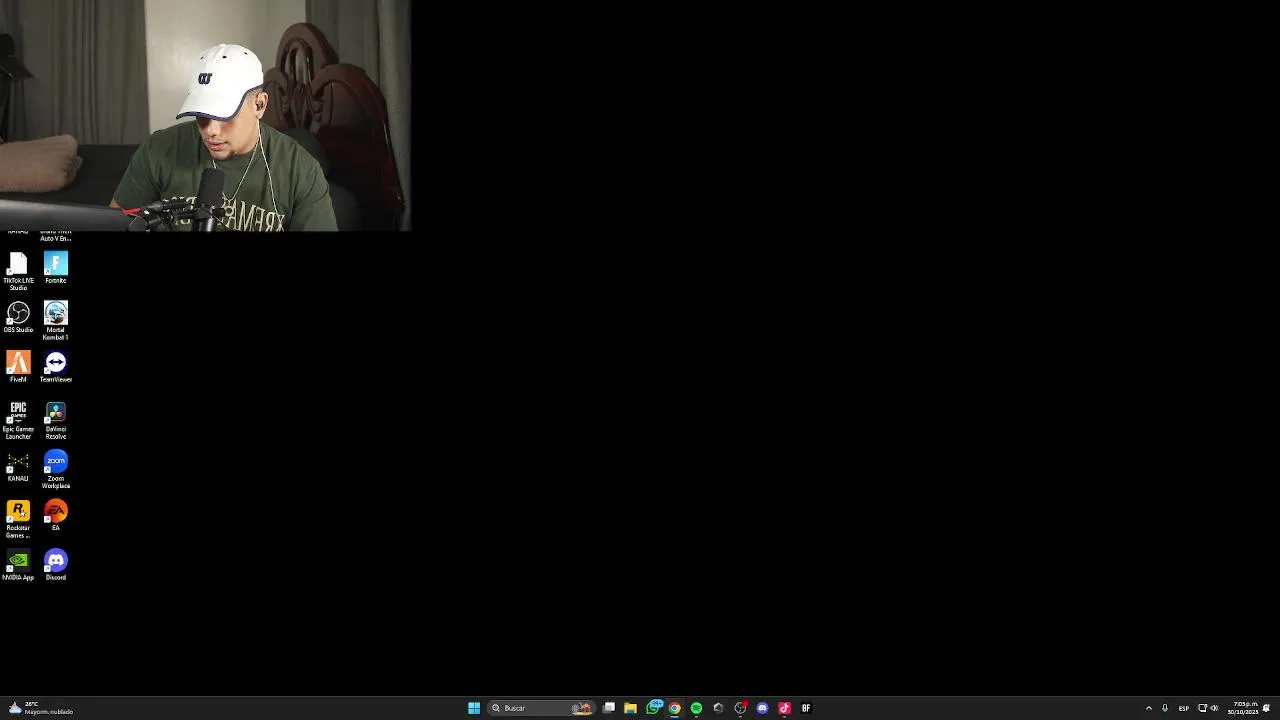Launch the DaVinci Resolve desktop shortcut
This screenshot has width=1280, height=720.
pyautogui.click(x=56, y=420)
